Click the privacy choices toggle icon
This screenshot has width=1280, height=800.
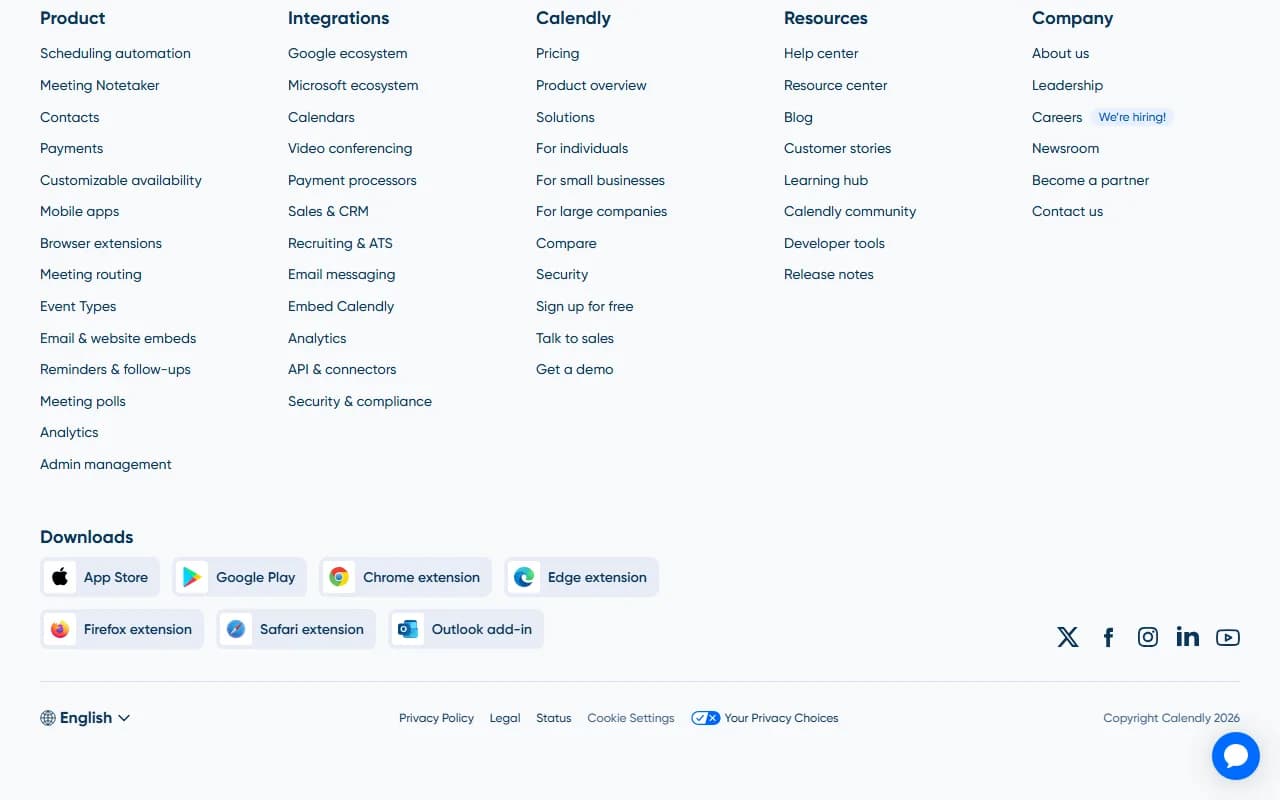coord(705,718)
